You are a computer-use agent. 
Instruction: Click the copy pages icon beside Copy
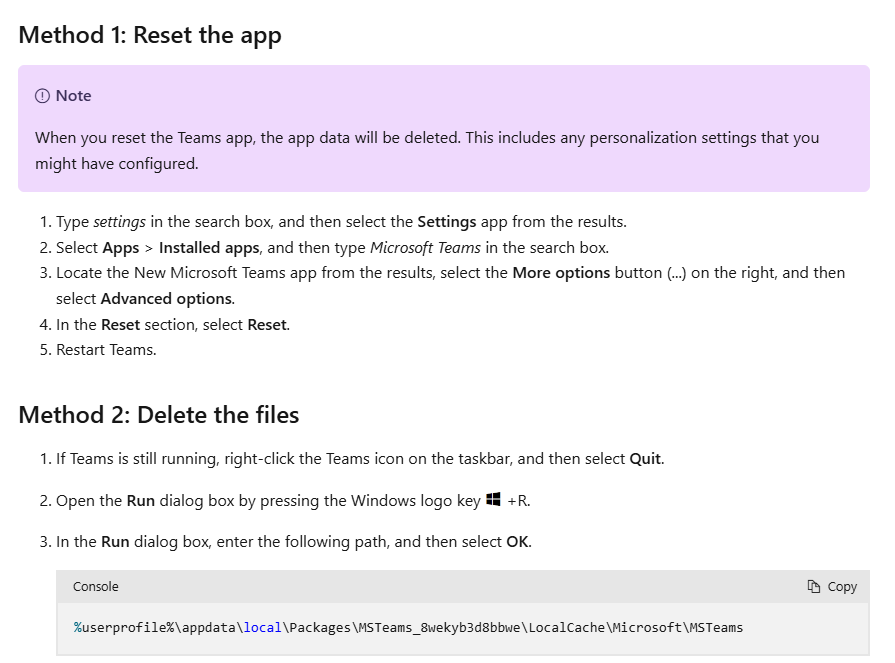(x=813, y=587)
